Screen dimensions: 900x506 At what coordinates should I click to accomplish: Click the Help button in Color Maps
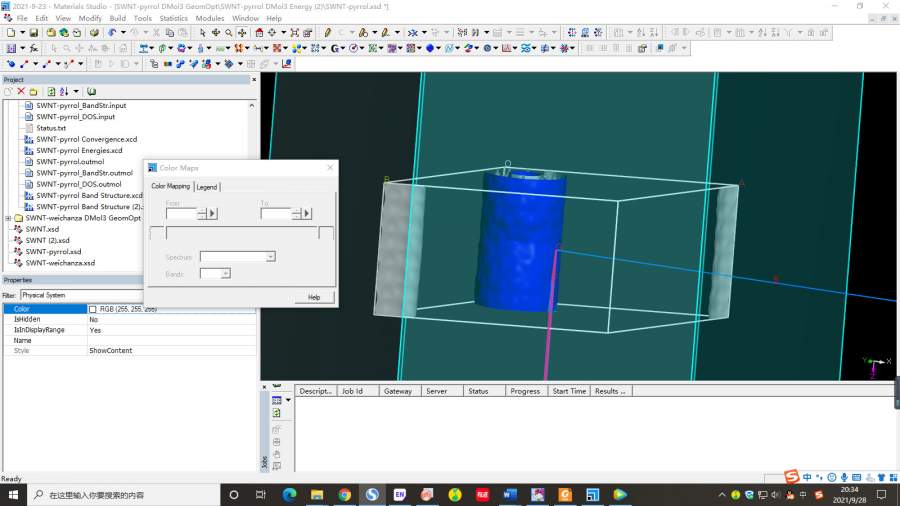[314, 297]
